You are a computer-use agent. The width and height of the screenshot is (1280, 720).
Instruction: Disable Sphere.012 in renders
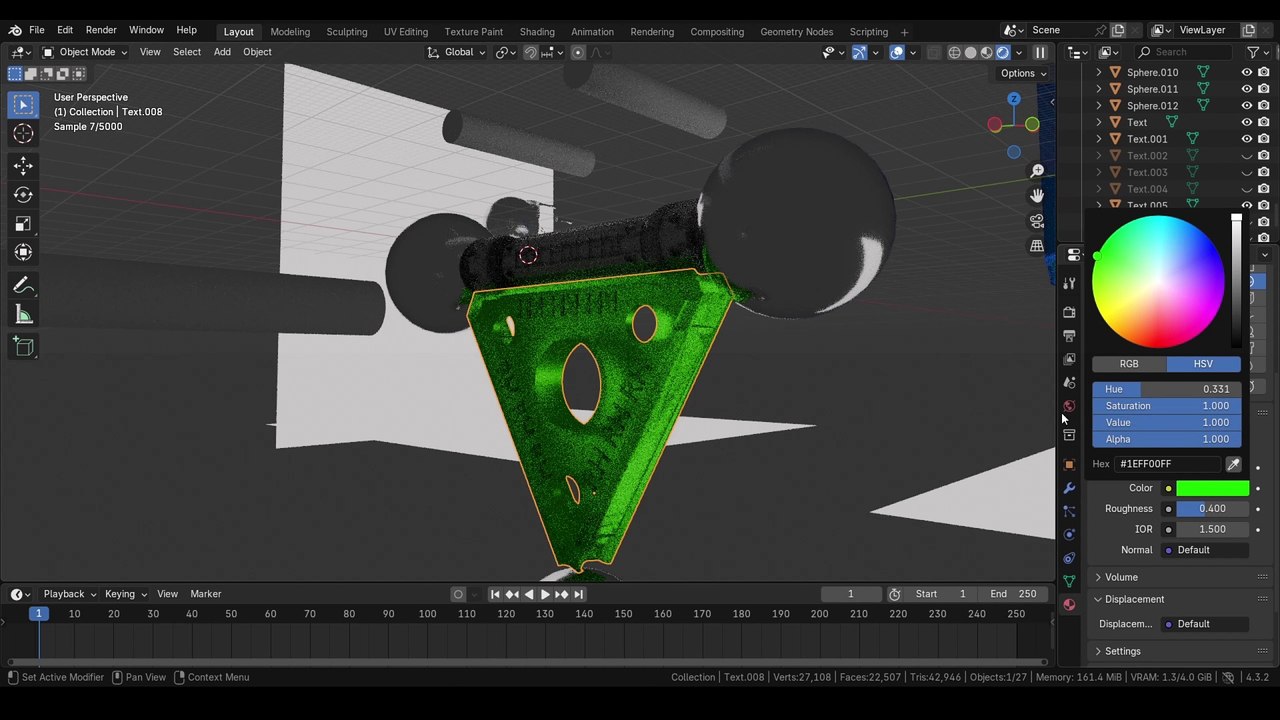1264,106
